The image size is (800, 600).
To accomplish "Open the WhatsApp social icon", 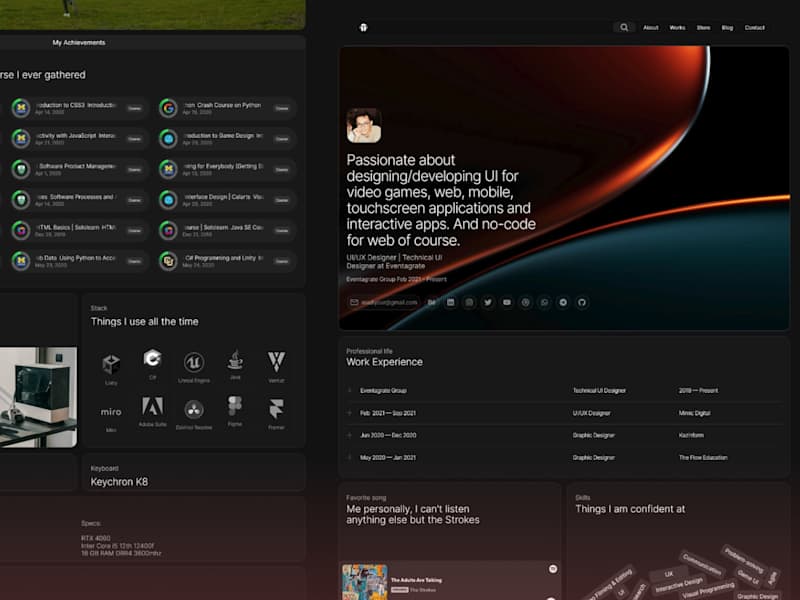I will [544, 303].
